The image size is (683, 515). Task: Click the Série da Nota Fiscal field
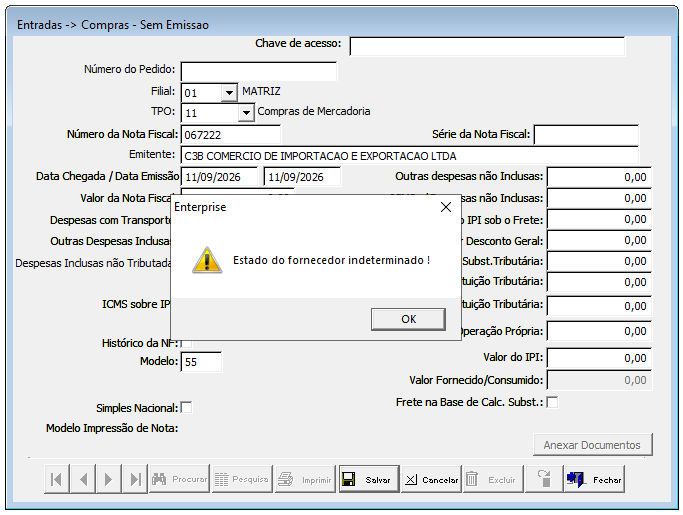point(586,135)
